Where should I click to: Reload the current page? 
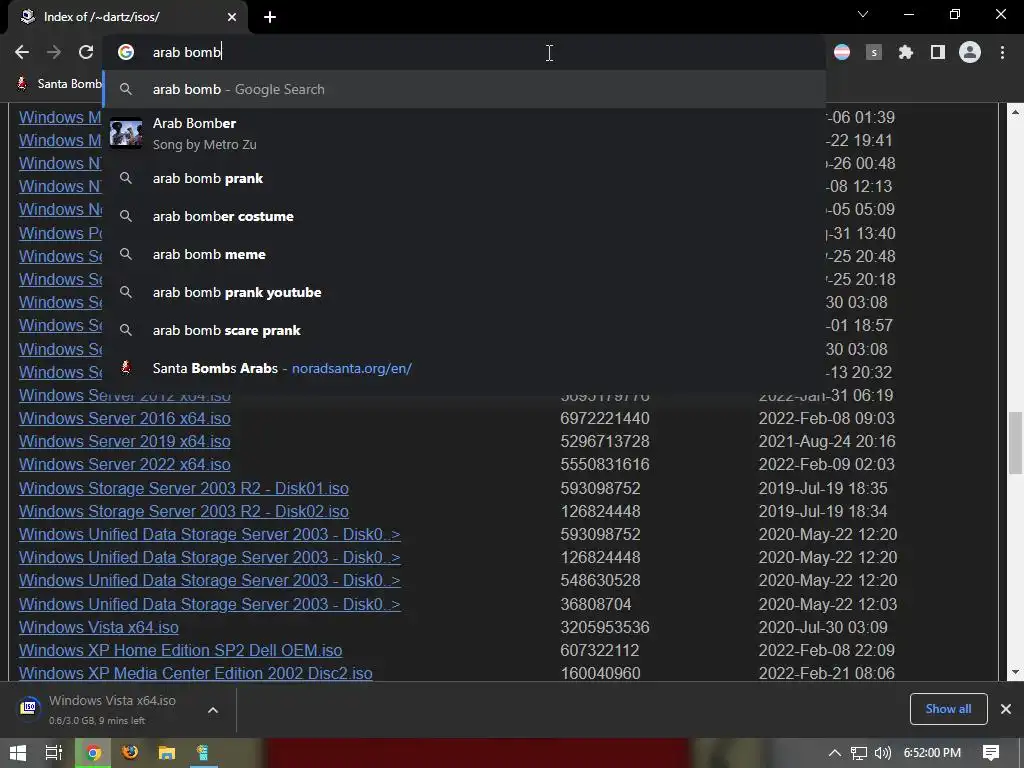86,52
